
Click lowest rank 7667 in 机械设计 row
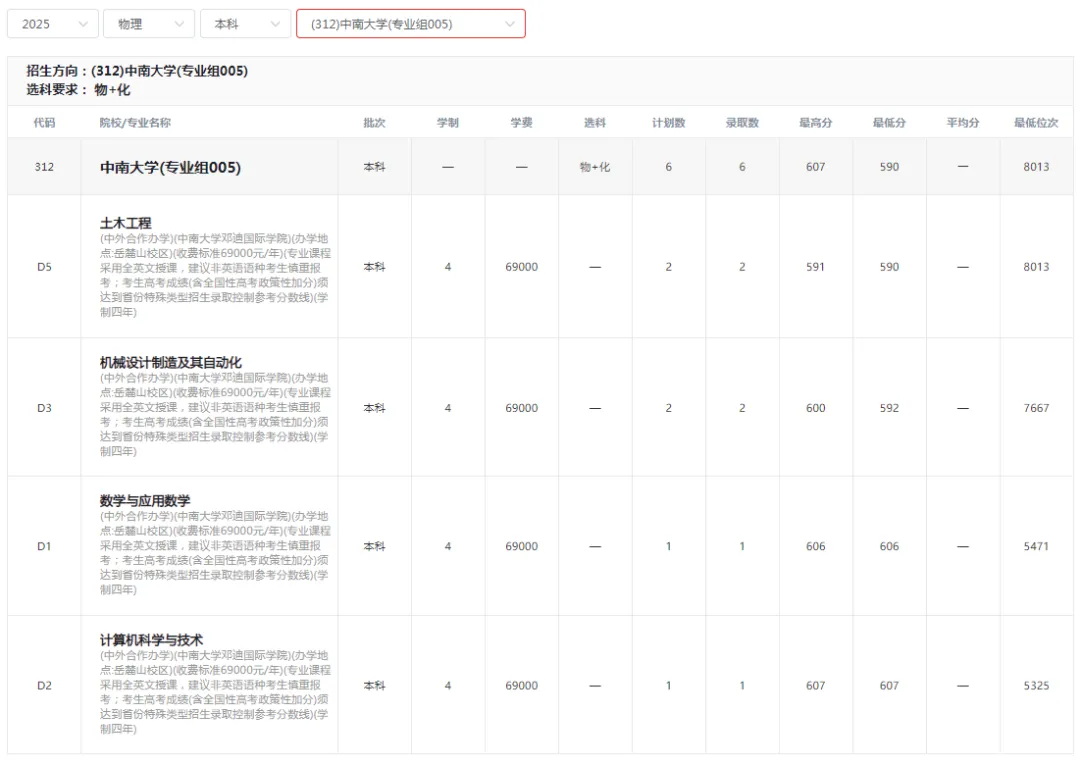click(1036, 408)
